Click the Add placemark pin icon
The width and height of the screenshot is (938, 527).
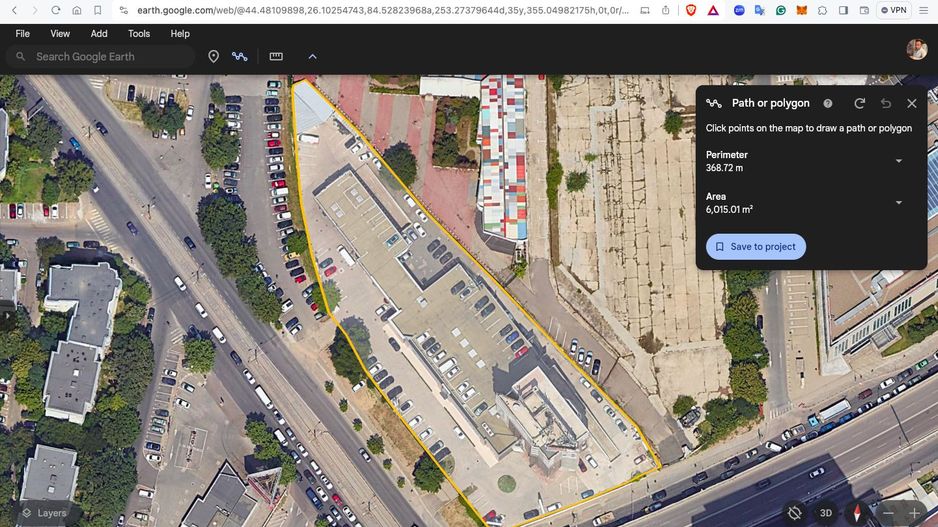(x=213, y=57)
